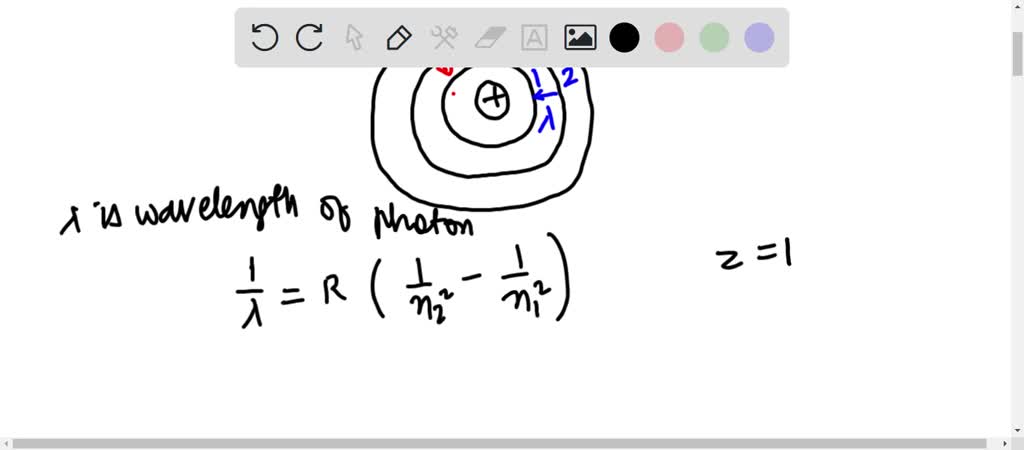
Task: Select the pointer selection tool
Action: point(354,38)
